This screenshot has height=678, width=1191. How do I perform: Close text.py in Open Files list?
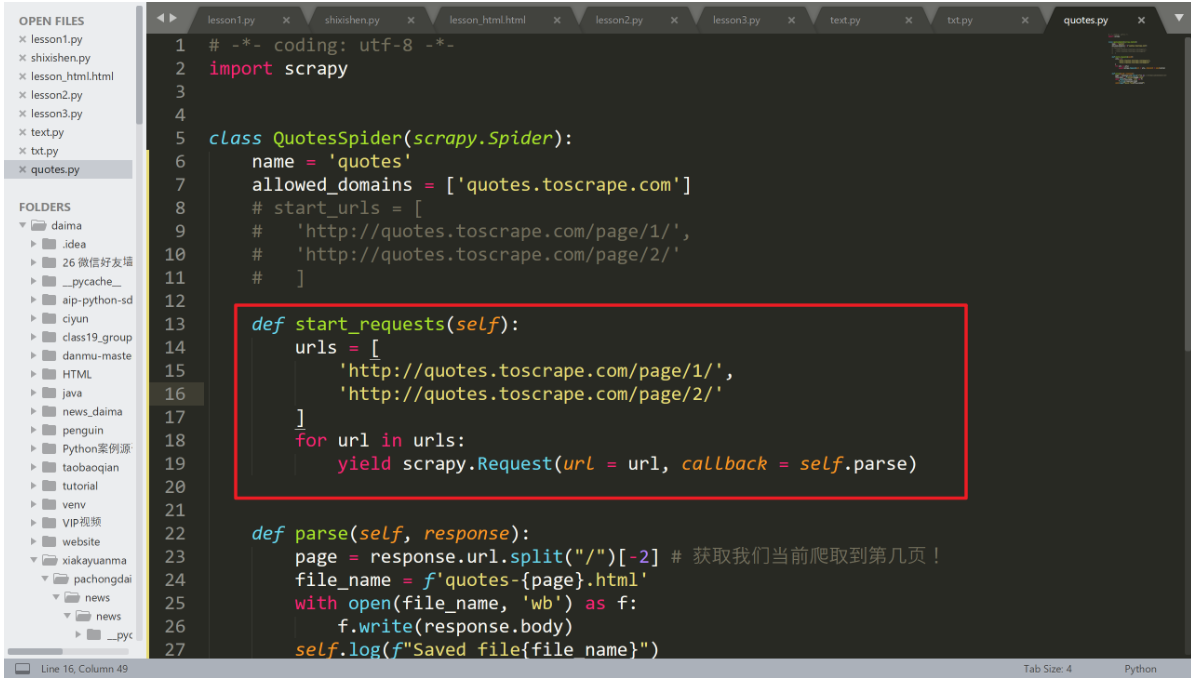(x=22, y=132)
